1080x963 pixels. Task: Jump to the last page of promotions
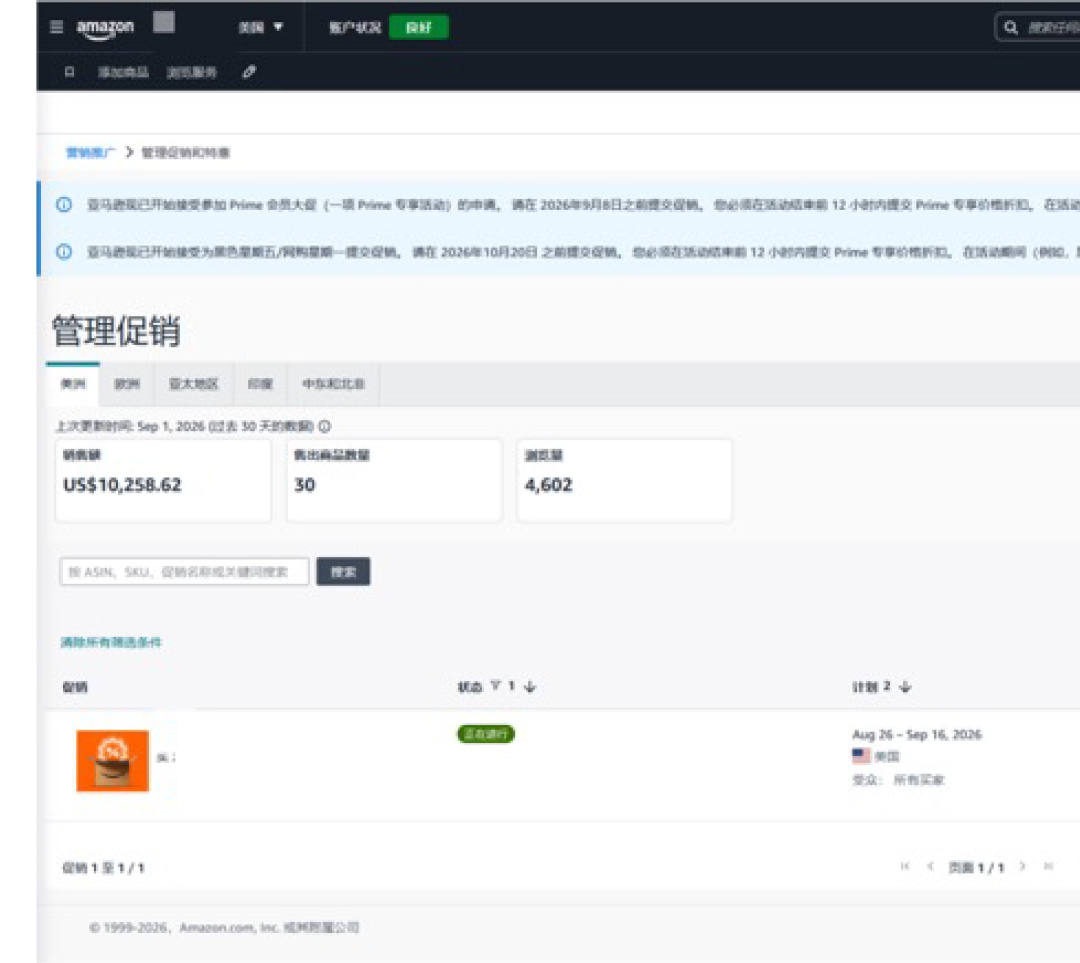coord(1048,867)
